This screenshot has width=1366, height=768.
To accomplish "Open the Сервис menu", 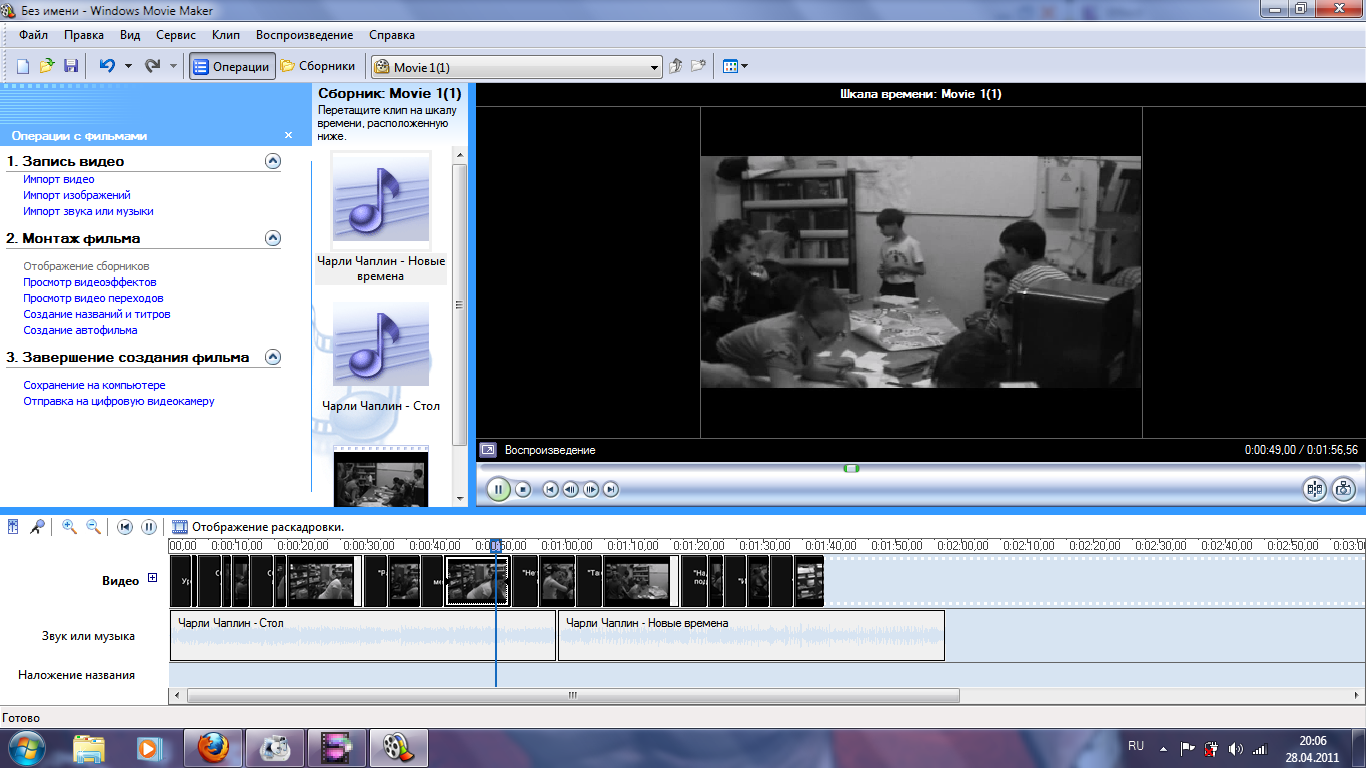I will (x=176, y=35).
